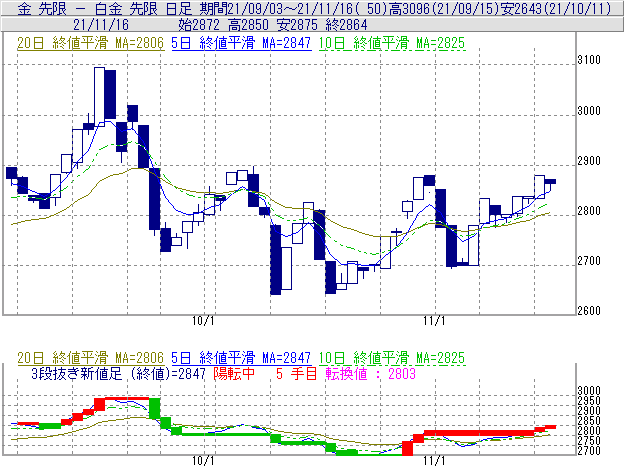Click the 10/1 date label under the lower chart
The image size is (624, 475).
pyautogui.click(x=203, y=461)
